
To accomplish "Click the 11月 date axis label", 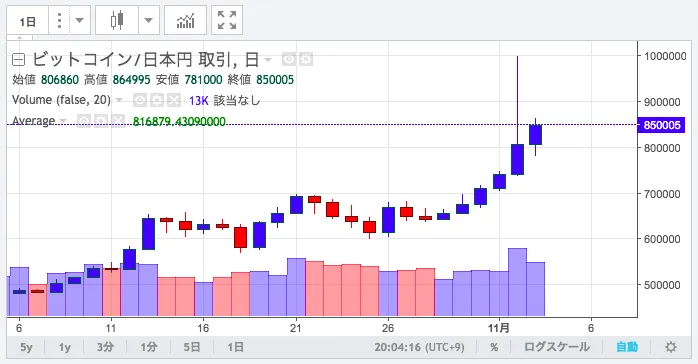I will pos(499,328).
